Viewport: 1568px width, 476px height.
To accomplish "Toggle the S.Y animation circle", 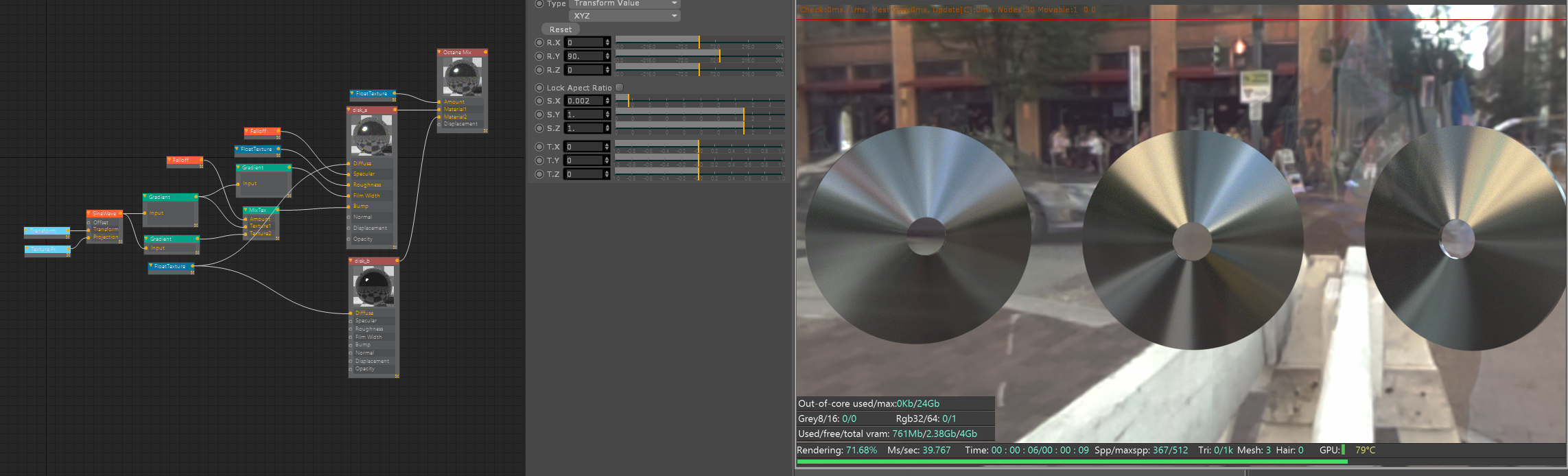I will 539,115.
